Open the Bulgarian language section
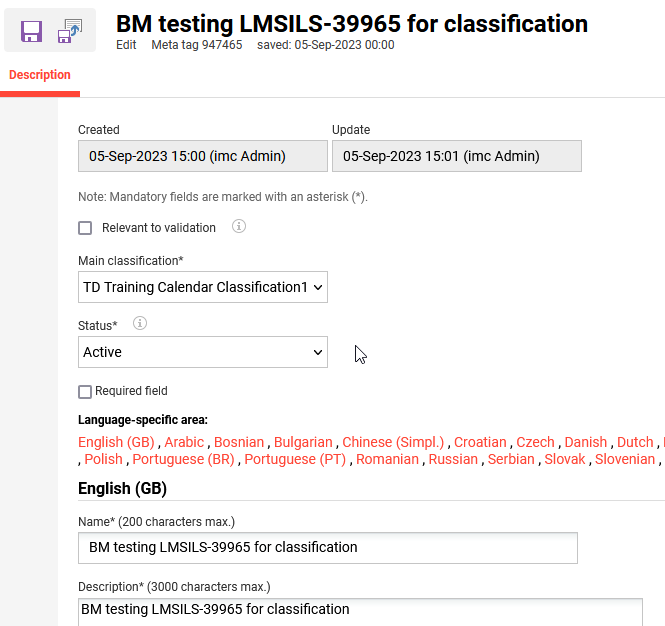 click(x=303, y=442)
